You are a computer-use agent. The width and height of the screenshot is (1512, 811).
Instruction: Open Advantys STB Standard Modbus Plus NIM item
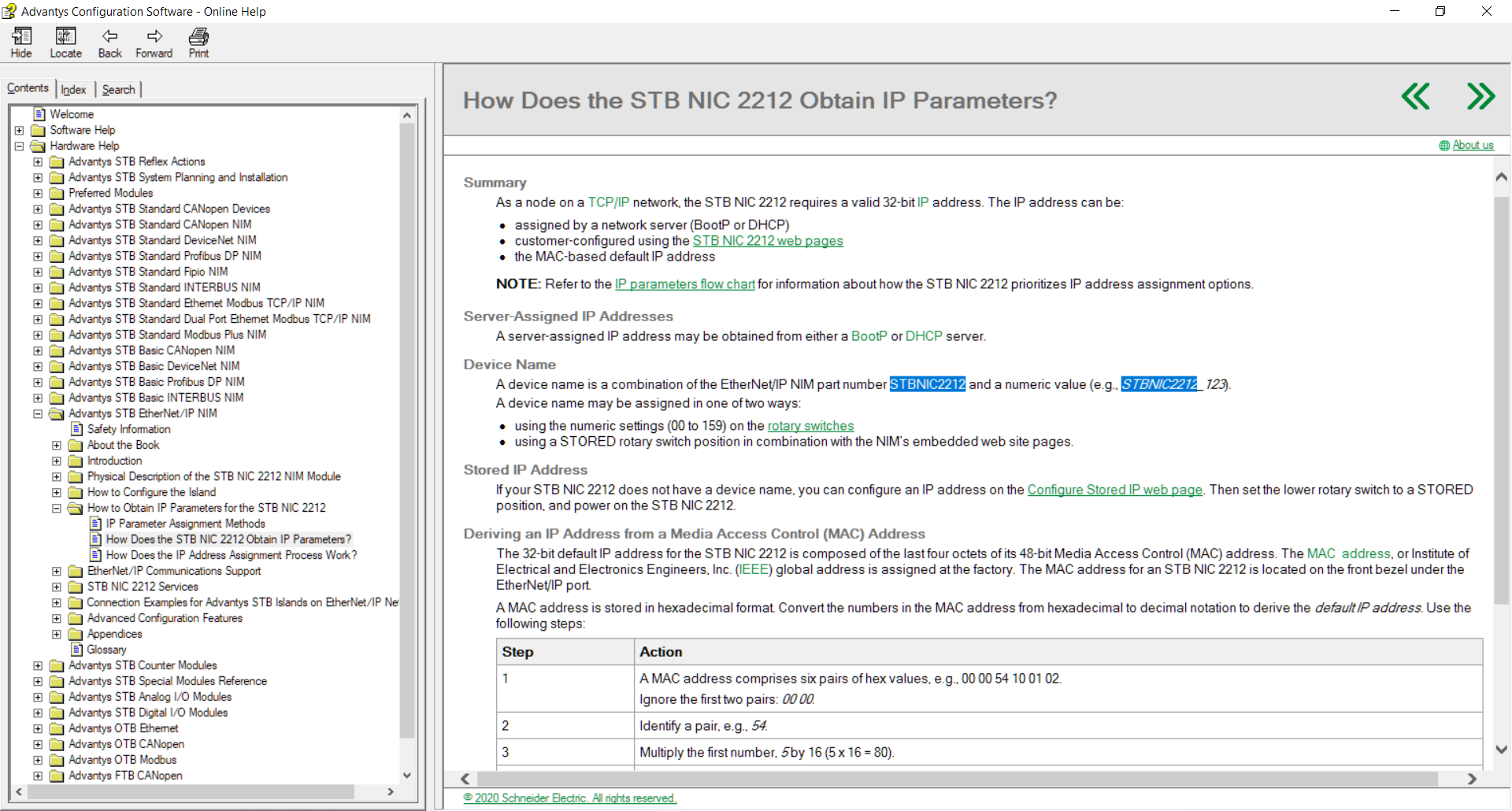click(168, 335)
